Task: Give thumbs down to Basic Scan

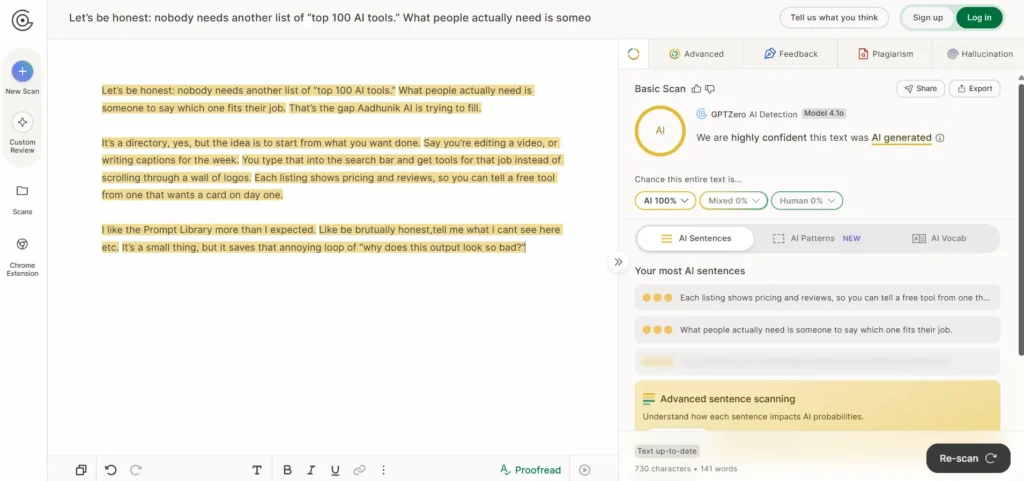Action: coord(711,89)
